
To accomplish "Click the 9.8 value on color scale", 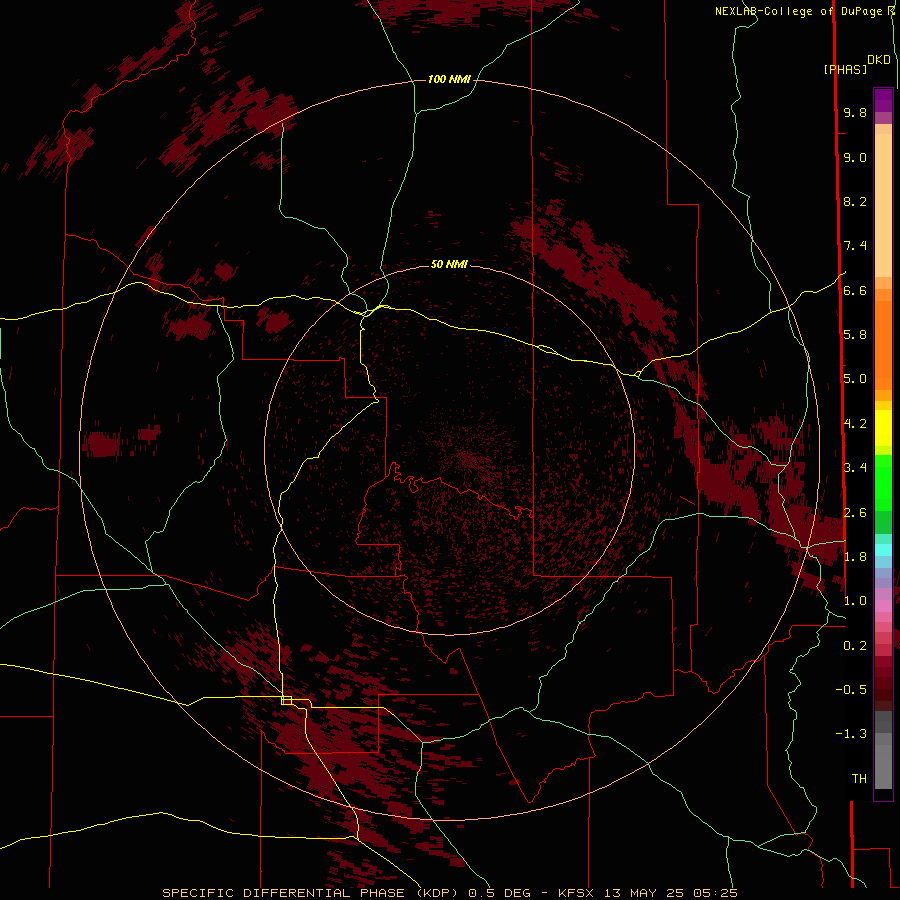I will (855, 112).
